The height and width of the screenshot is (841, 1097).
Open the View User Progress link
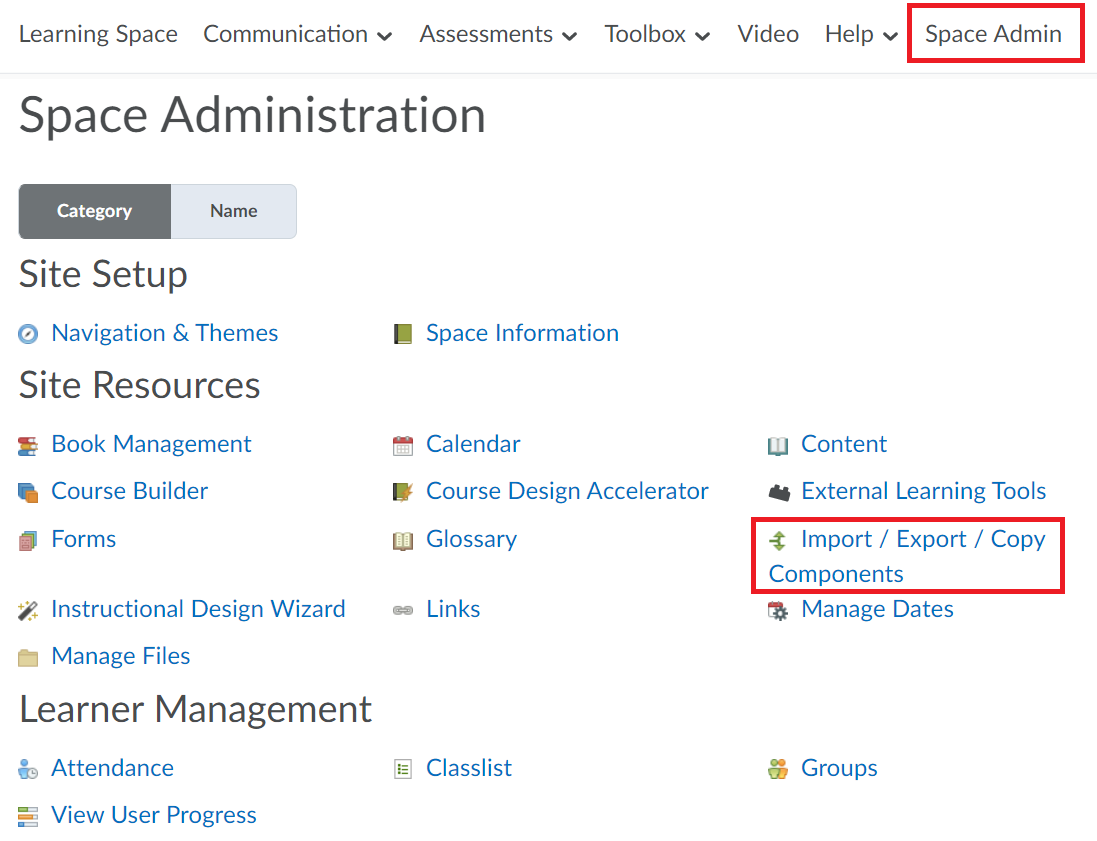(x=154, y=815)
